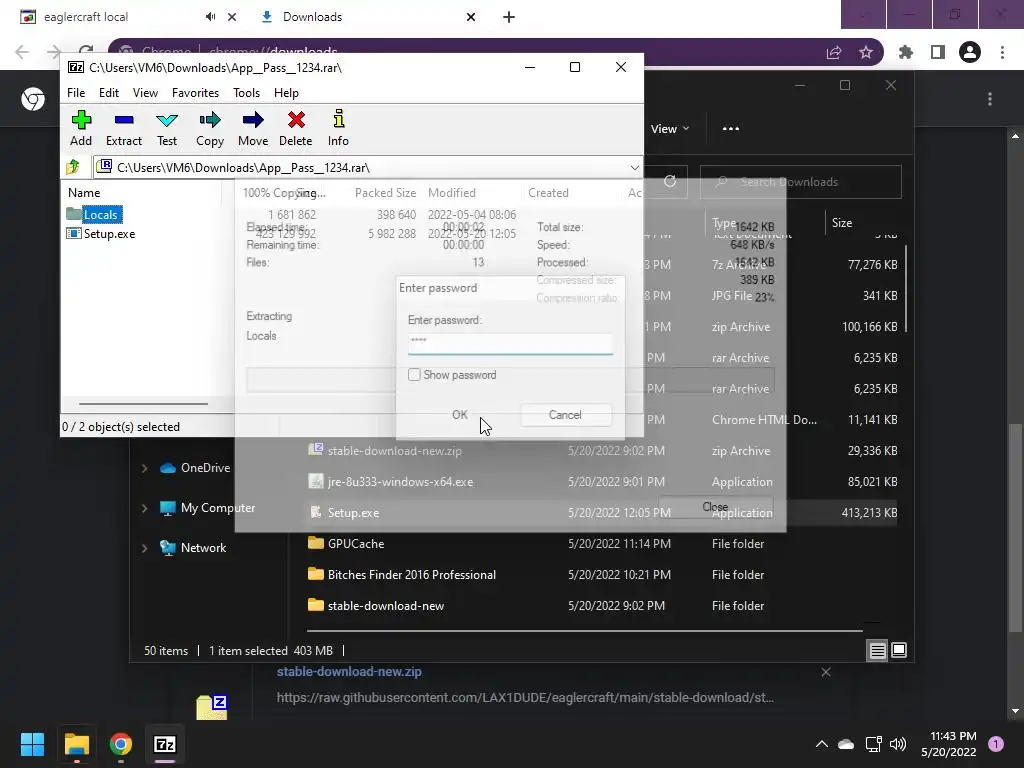Open the stable-download-new.zip download link
Screen dimensions: 1024x768
click(x=349, y=671)
